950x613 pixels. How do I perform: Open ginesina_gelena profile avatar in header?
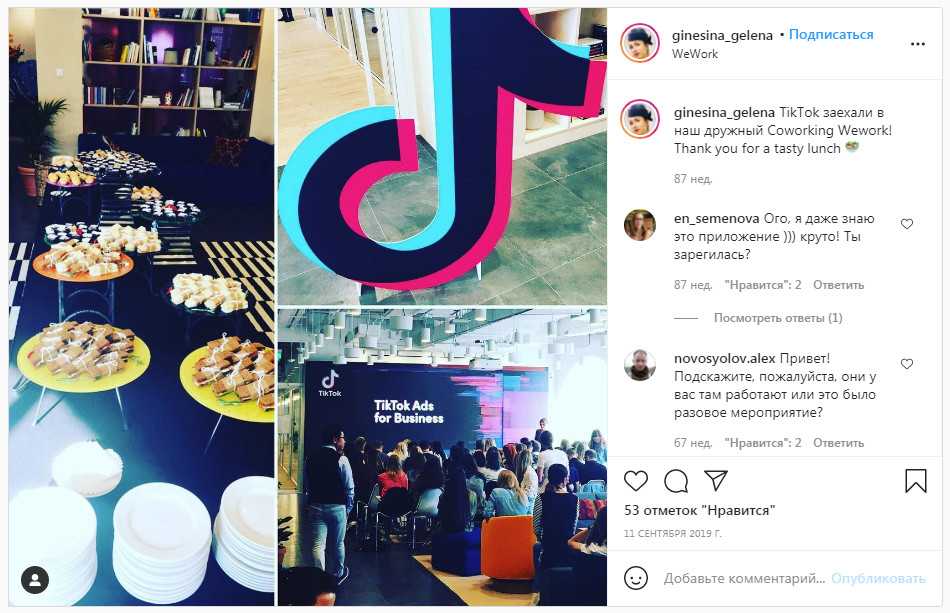tap(640, 43)
